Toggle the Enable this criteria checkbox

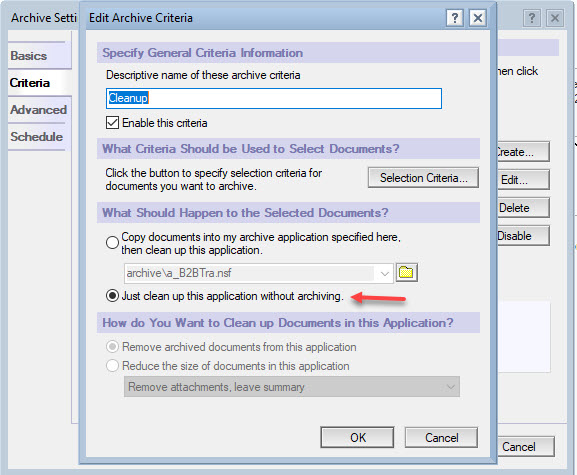(112, 123)
